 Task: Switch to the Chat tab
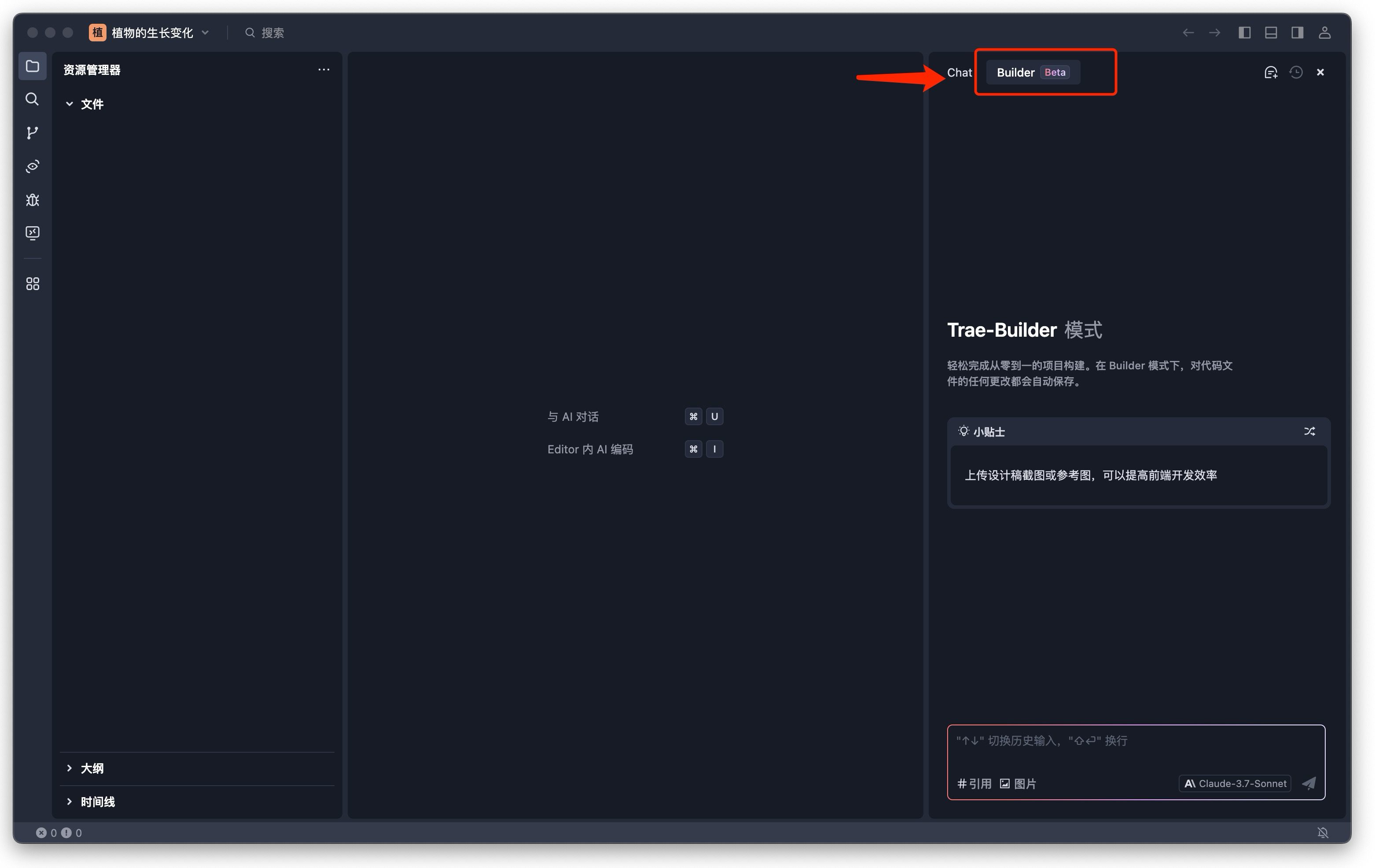click(960, 73)
